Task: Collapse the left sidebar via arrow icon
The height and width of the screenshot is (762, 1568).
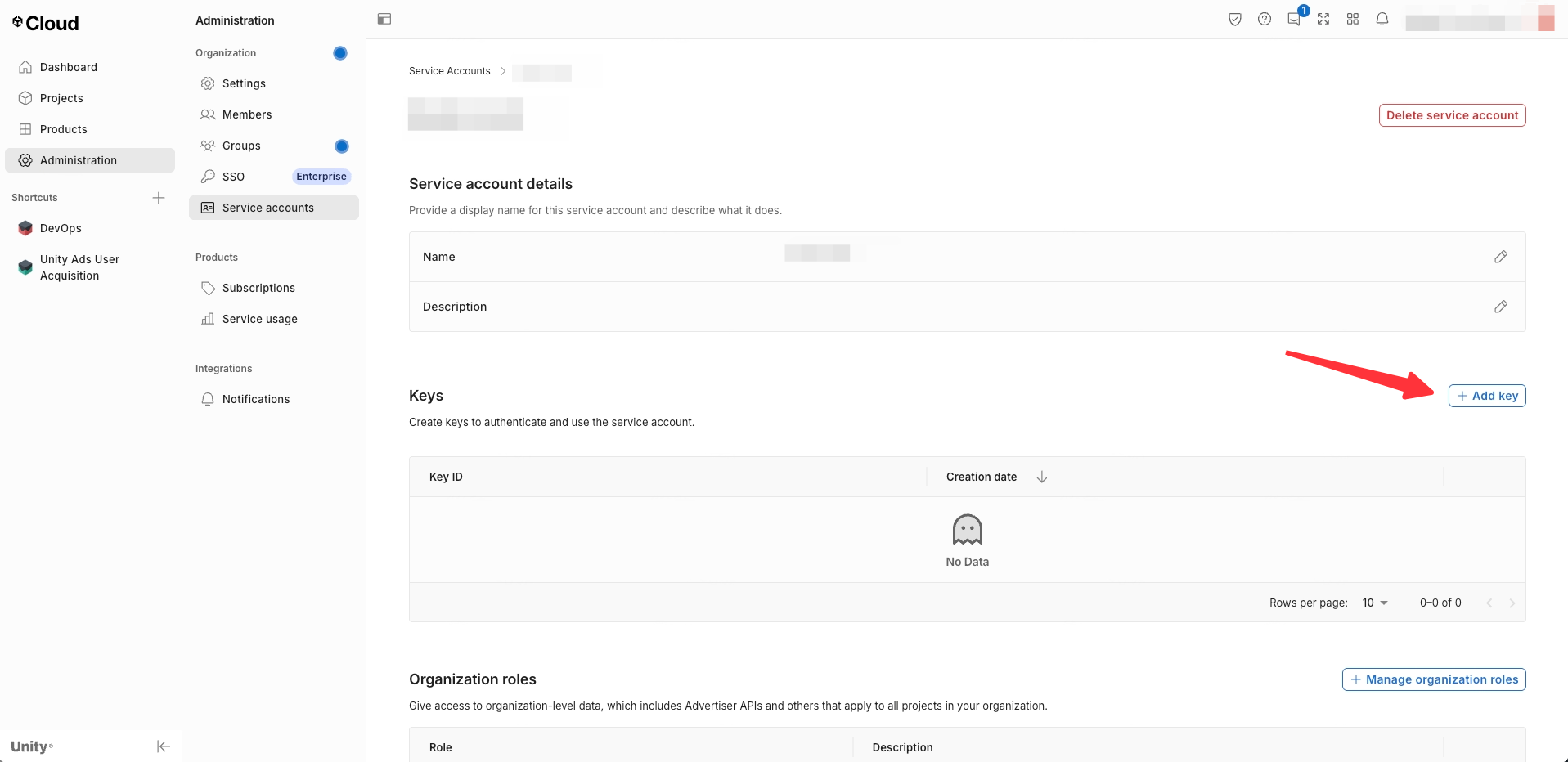Action: point(164,746)
